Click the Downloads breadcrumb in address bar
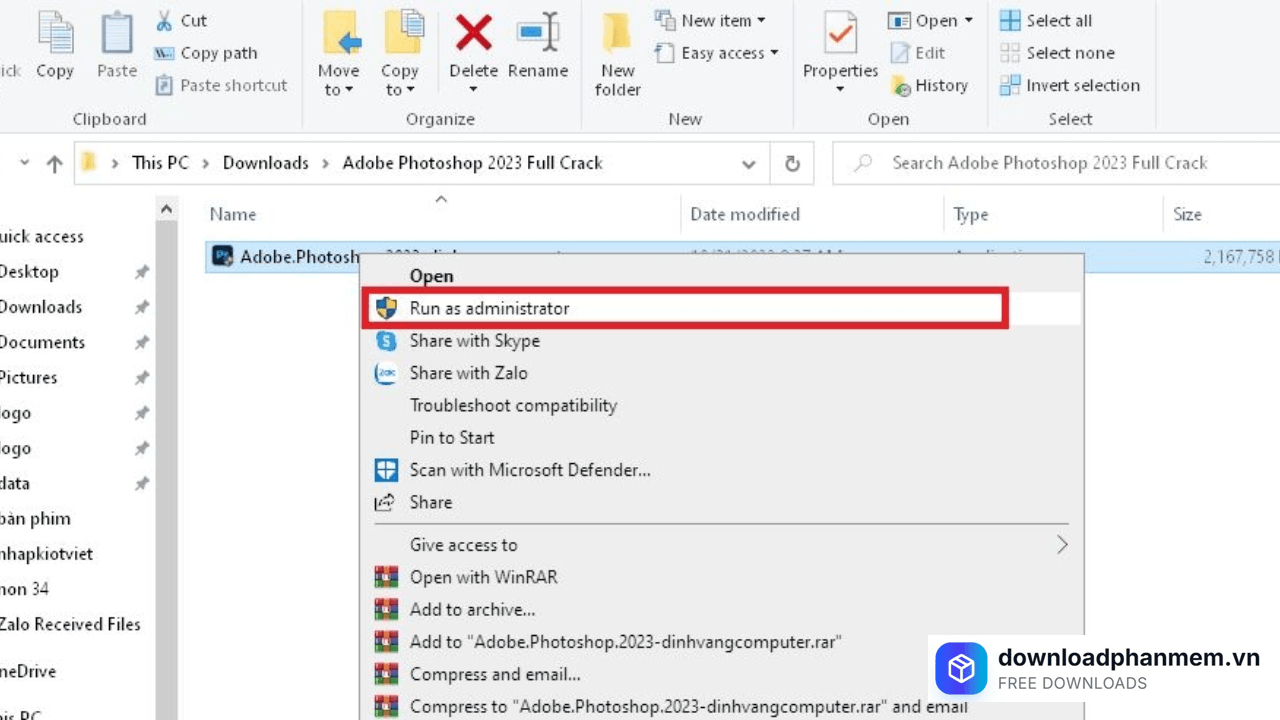 click(x=265, y=163)
